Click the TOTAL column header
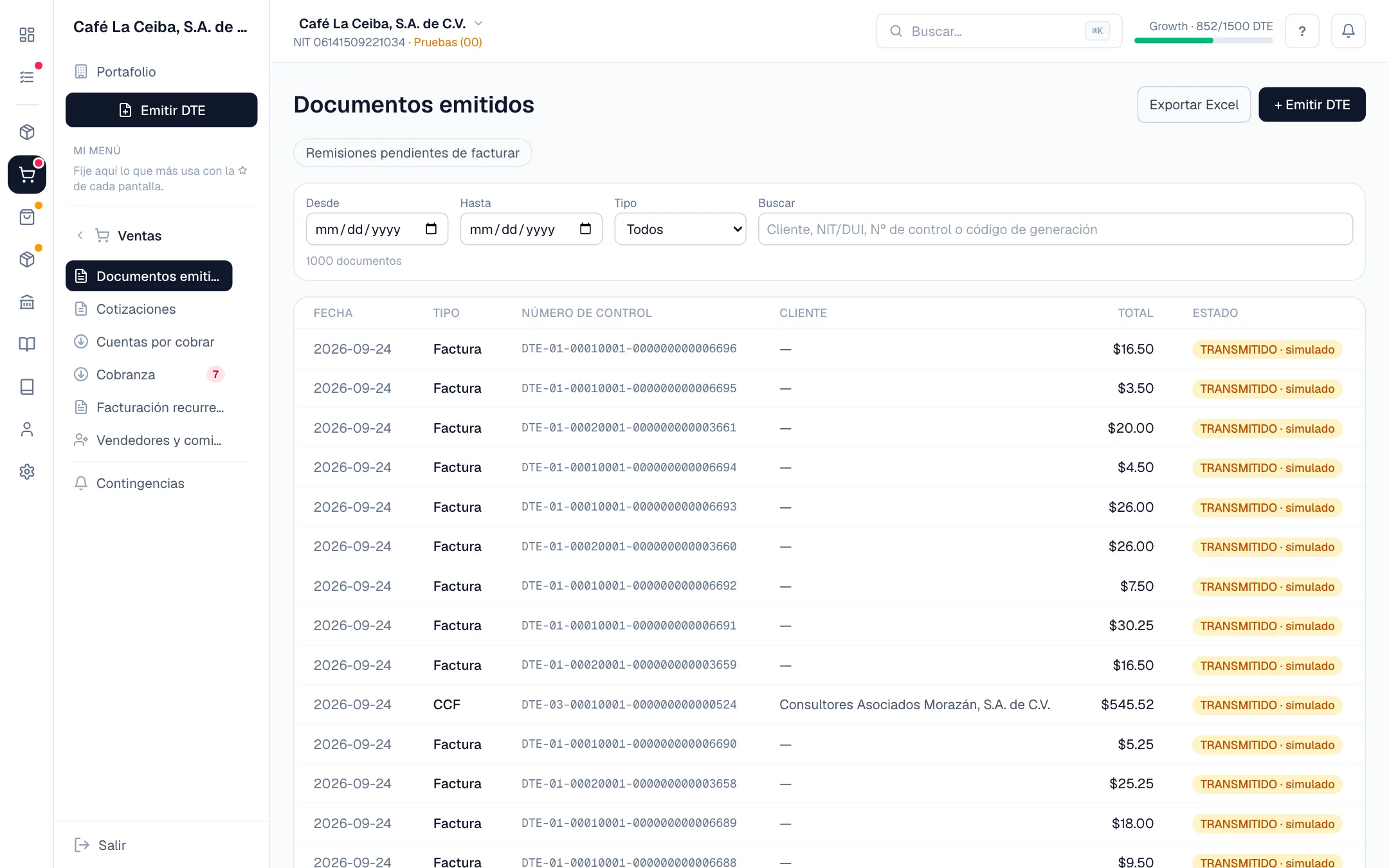 click(1135, 312)
